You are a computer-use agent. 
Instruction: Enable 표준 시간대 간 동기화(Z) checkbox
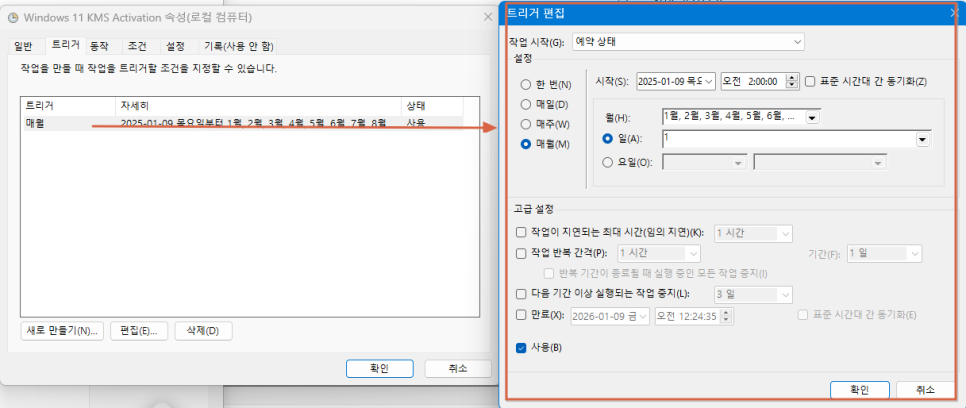coord(810,81)
